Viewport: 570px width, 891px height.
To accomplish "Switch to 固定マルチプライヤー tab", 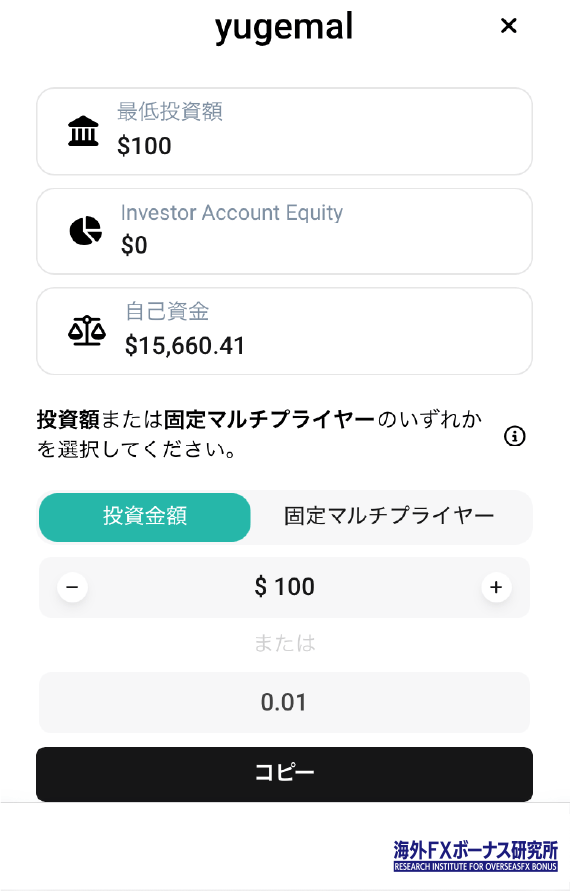I will 389,517.
